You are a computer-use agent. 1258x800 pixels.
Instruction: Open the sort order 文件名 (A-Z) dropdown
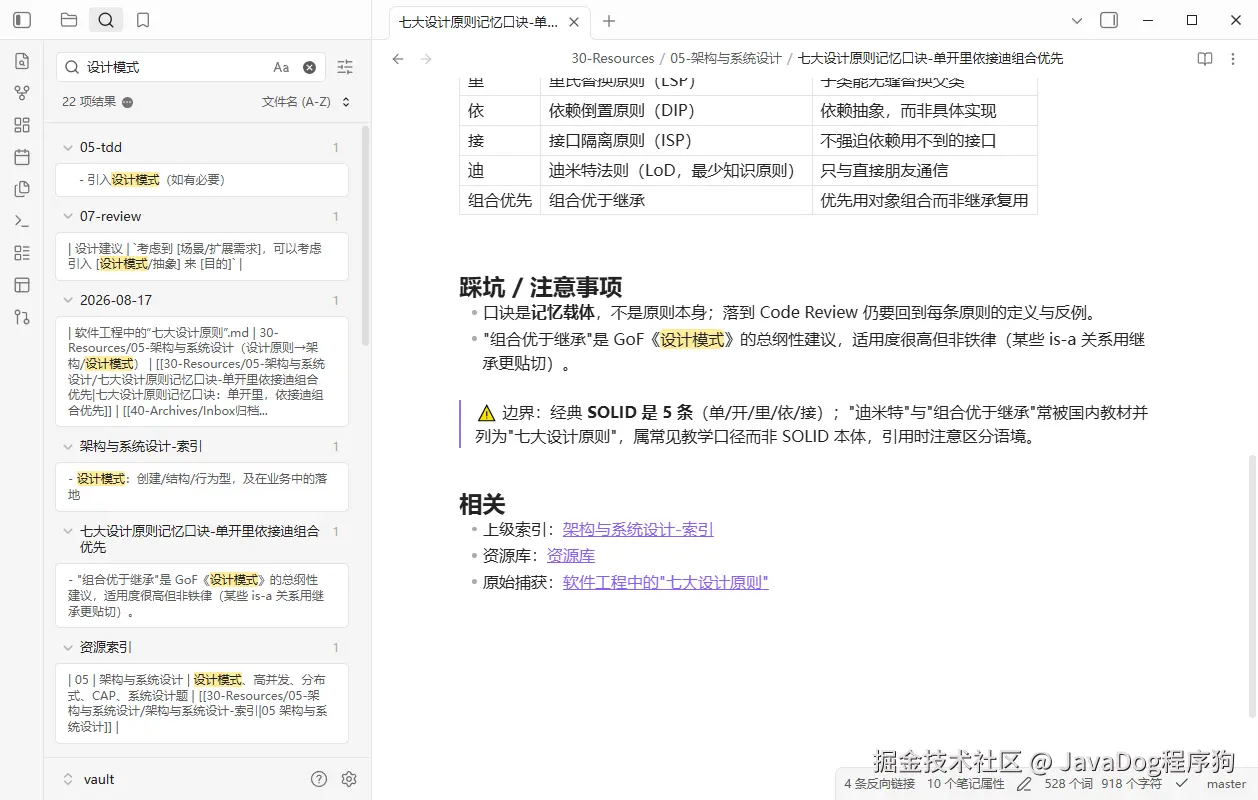306,102
